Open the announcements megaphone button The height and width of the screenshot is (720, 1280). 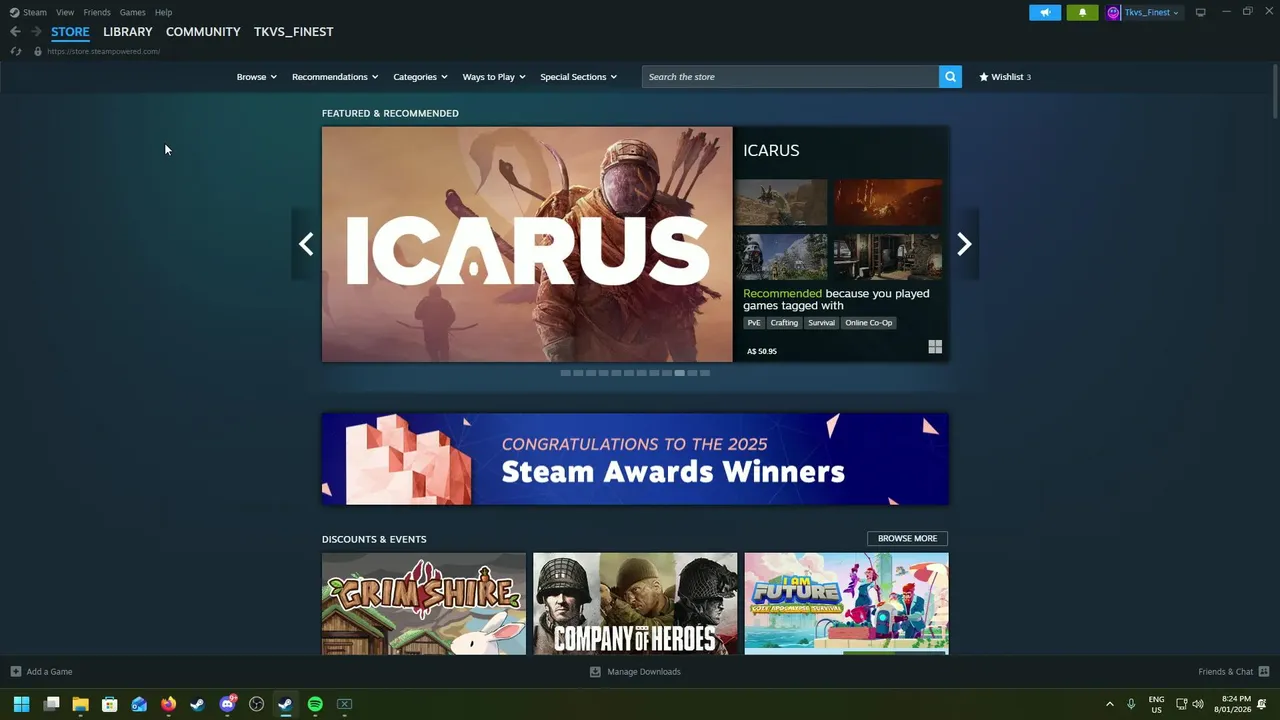point(1045,12)
